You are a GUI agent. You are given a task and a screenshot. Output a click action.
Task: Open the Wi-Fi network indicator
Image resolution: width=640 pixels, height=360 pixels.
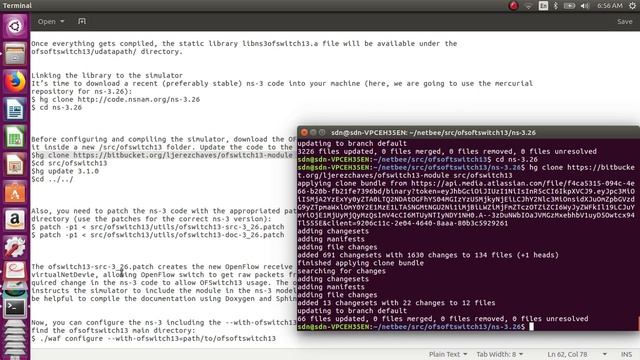click(529, 6)
